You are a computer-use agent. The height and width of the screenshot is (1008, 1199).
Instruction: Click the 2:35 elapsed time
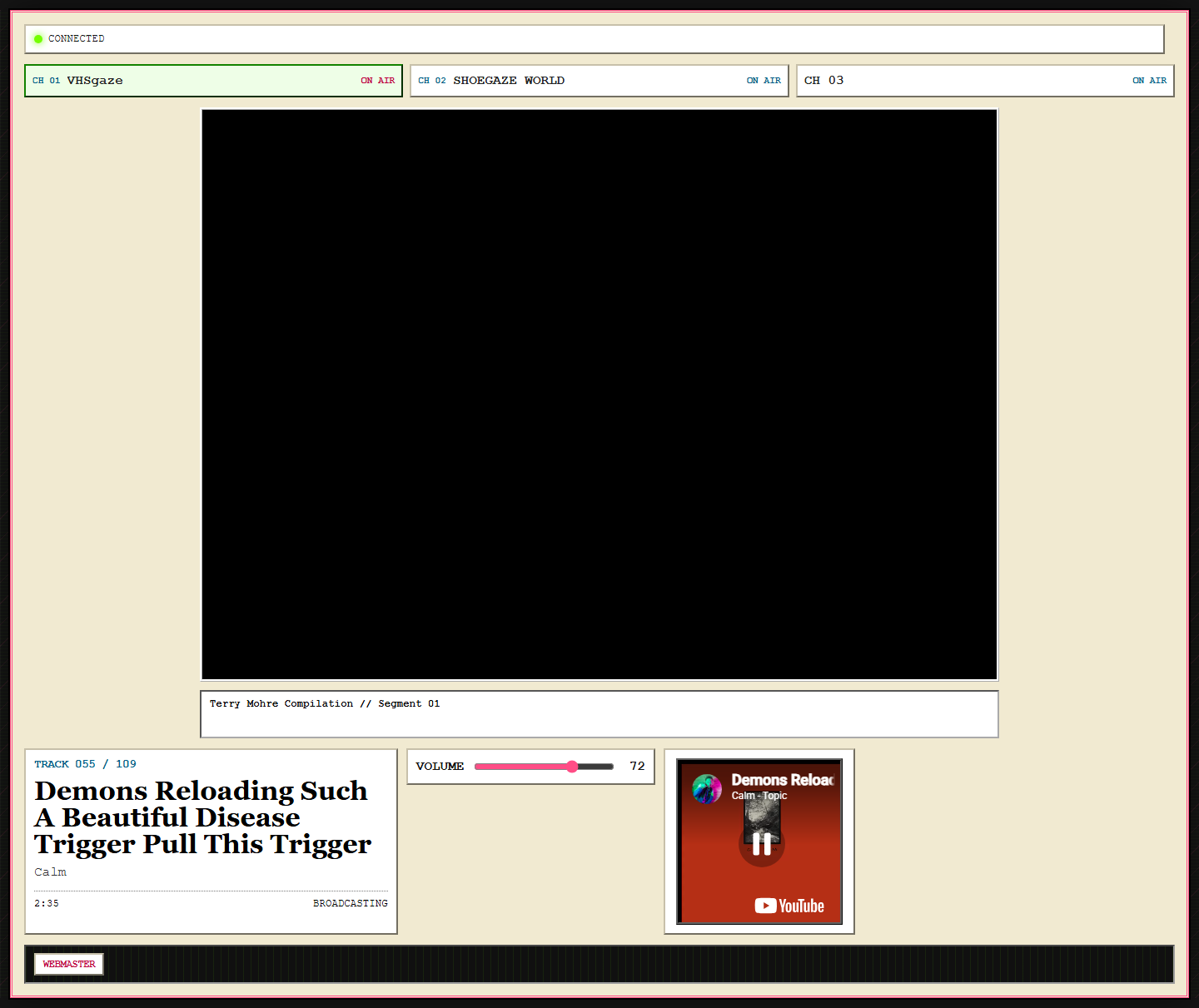[47, 903]
